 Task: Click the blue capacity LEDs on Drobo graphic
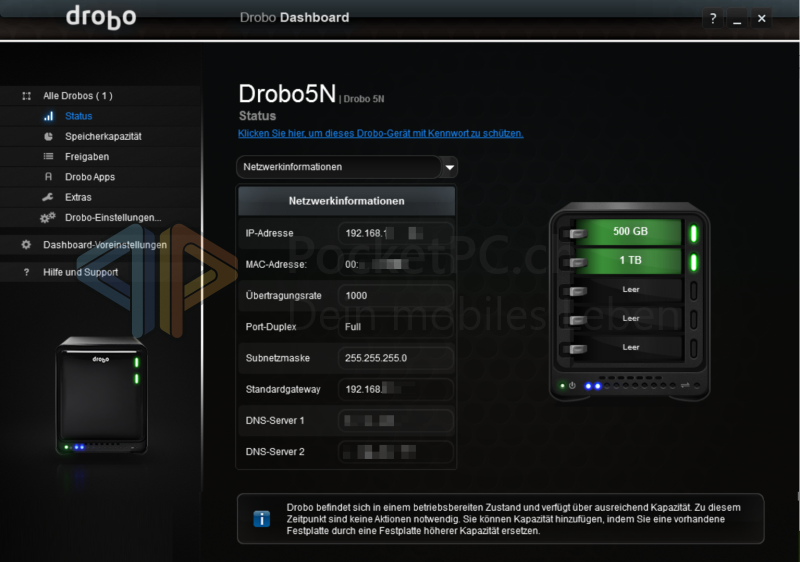tap(592, 386)
